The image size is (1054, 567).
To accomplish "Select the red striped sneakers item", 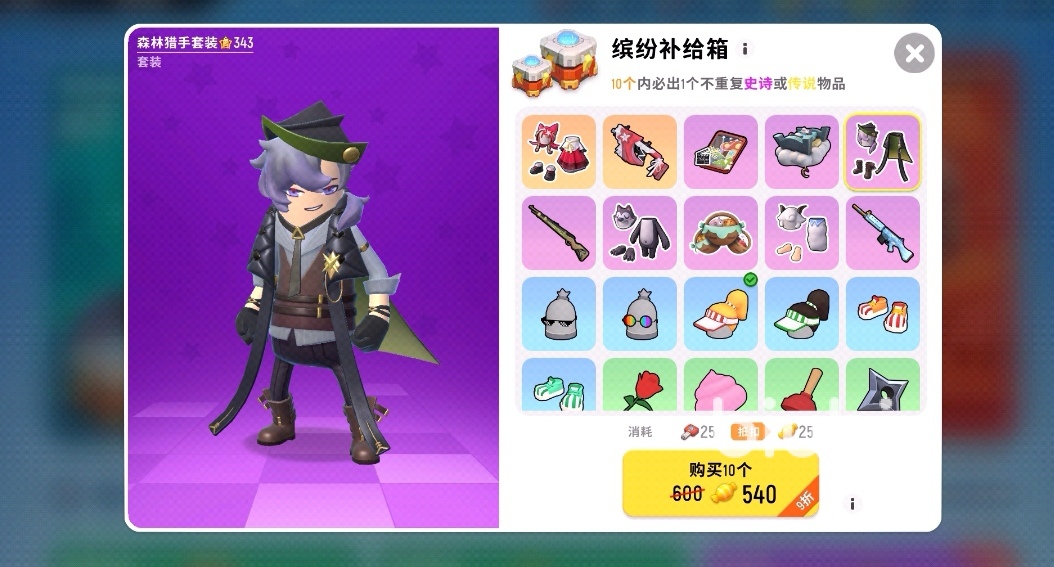I will (883, 314).
